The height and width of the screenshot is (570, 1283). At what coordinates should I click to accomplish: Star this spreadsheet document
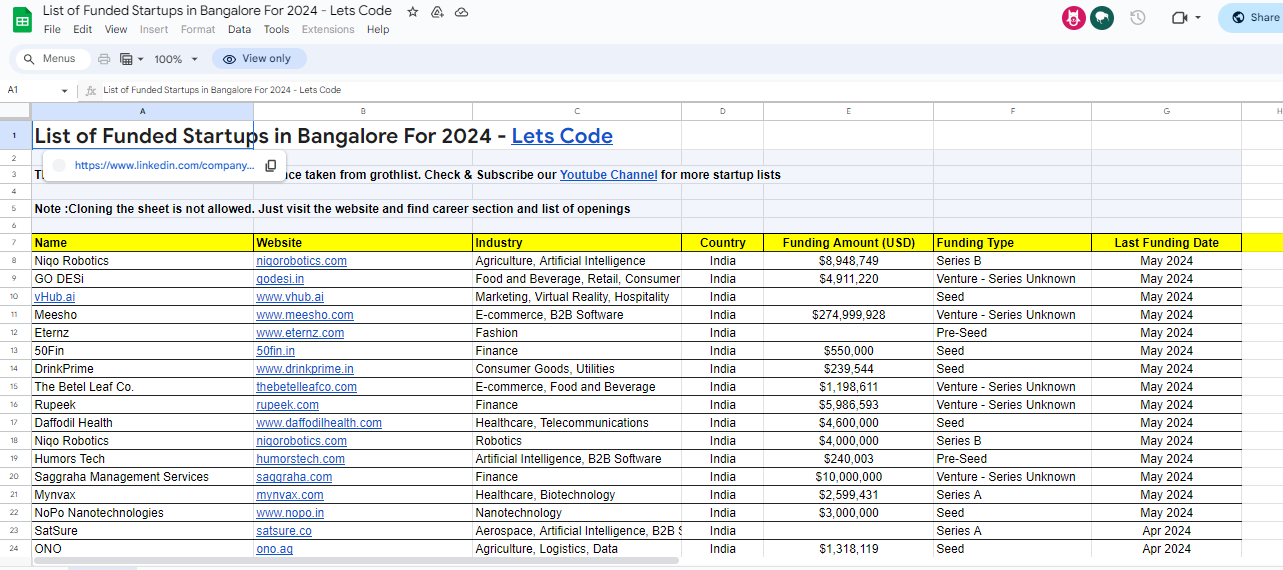pyautogui.click(x=413, y=12)
